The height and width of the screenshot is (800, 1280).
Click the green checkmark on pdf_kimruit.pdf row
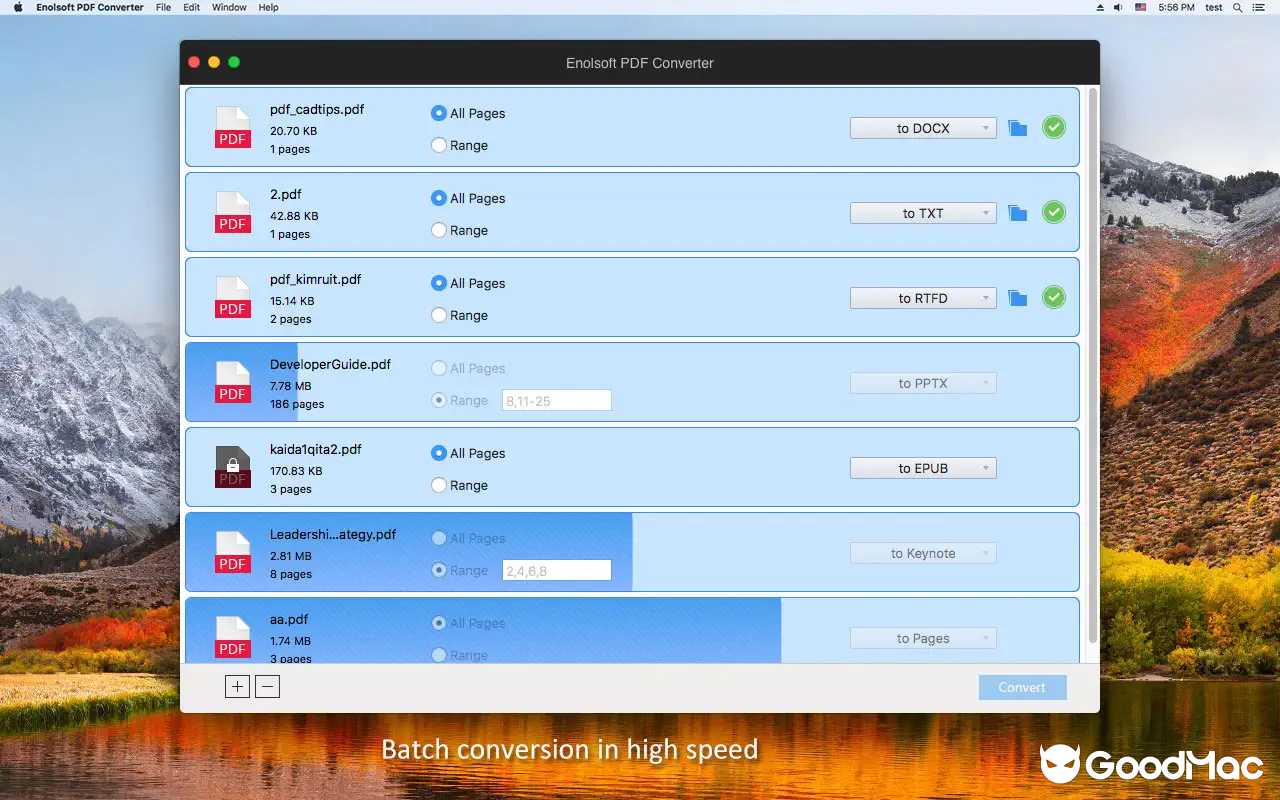[1054, 297]
